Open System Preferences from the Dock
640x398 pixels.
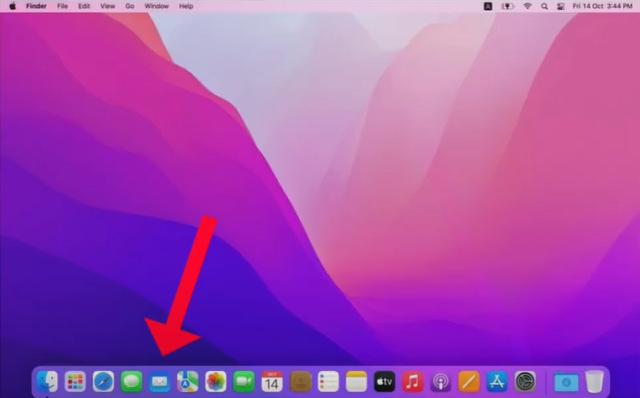525,382
